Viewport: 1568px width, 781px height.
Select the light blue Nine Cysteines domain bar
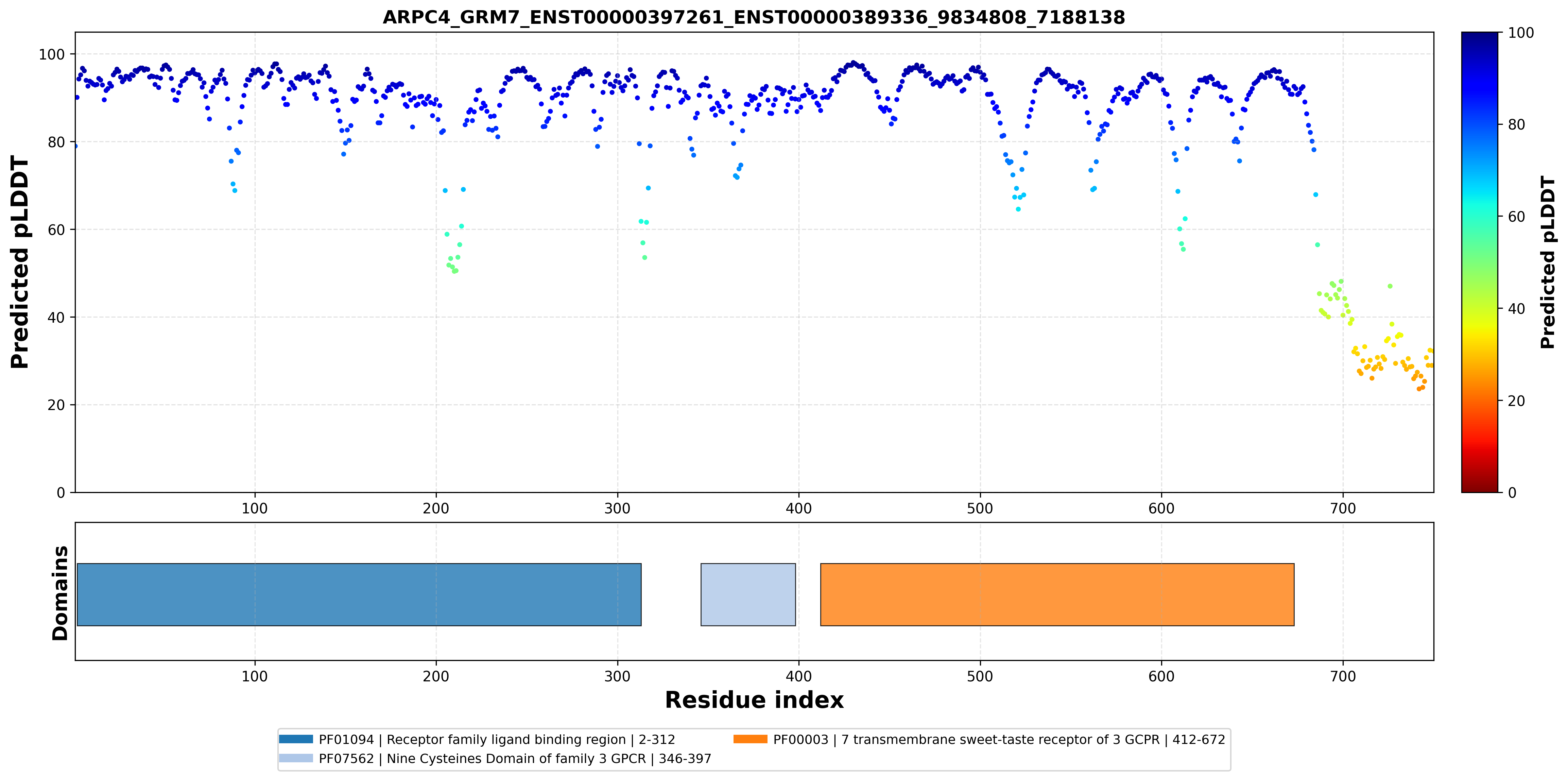click(x=748, y=595)
